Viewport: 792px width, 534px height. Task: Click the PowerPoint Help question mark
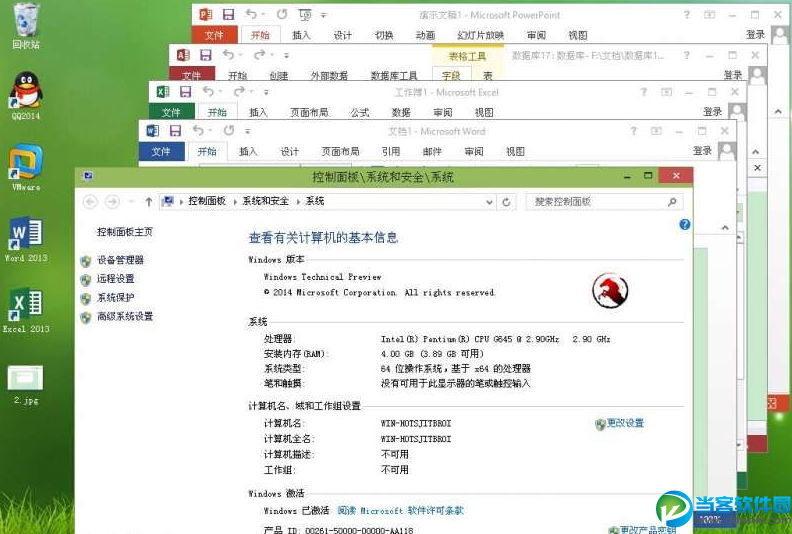coord(686,15)
